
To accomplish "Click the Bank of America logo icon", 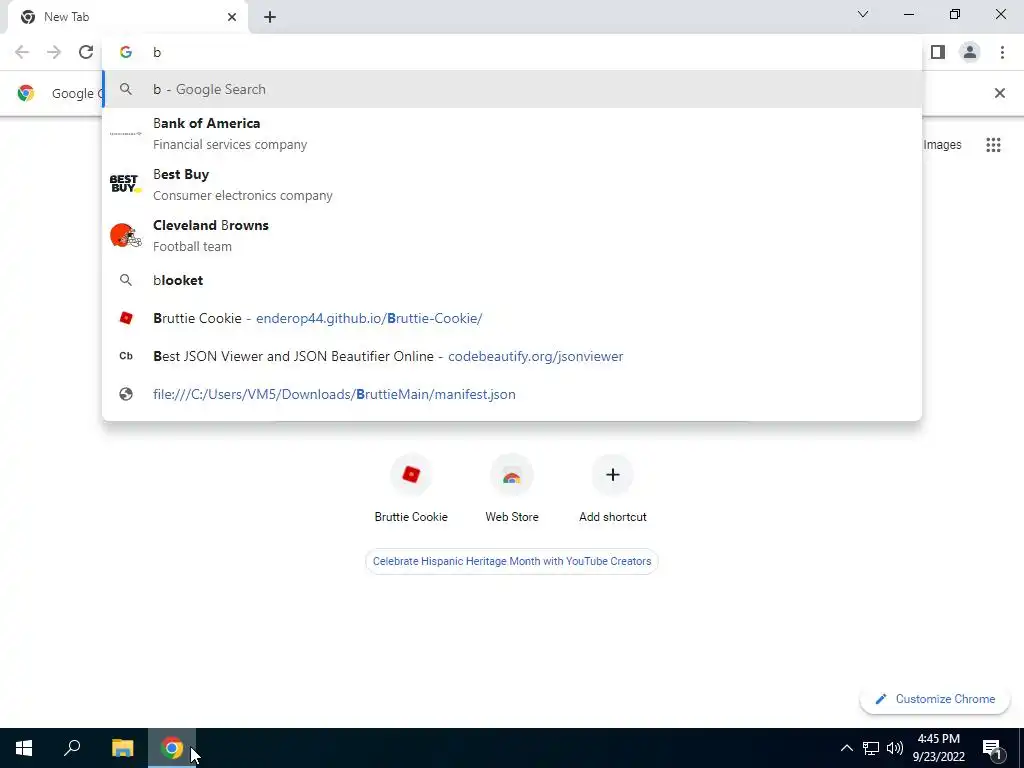I will [125, 133].
